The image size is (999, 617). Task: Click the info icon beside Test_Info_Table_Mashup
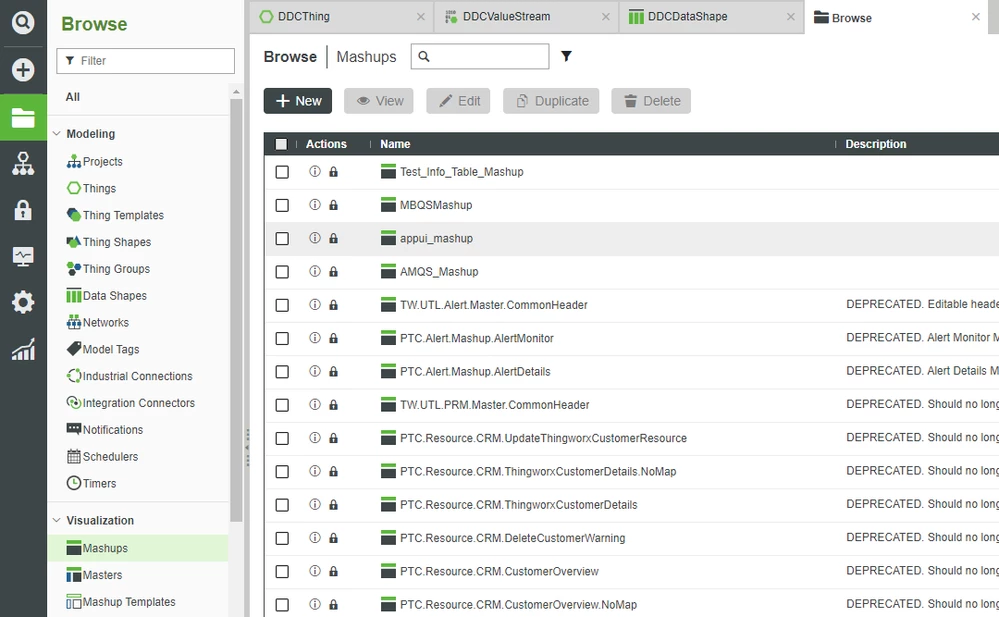(x=314, y=171)
